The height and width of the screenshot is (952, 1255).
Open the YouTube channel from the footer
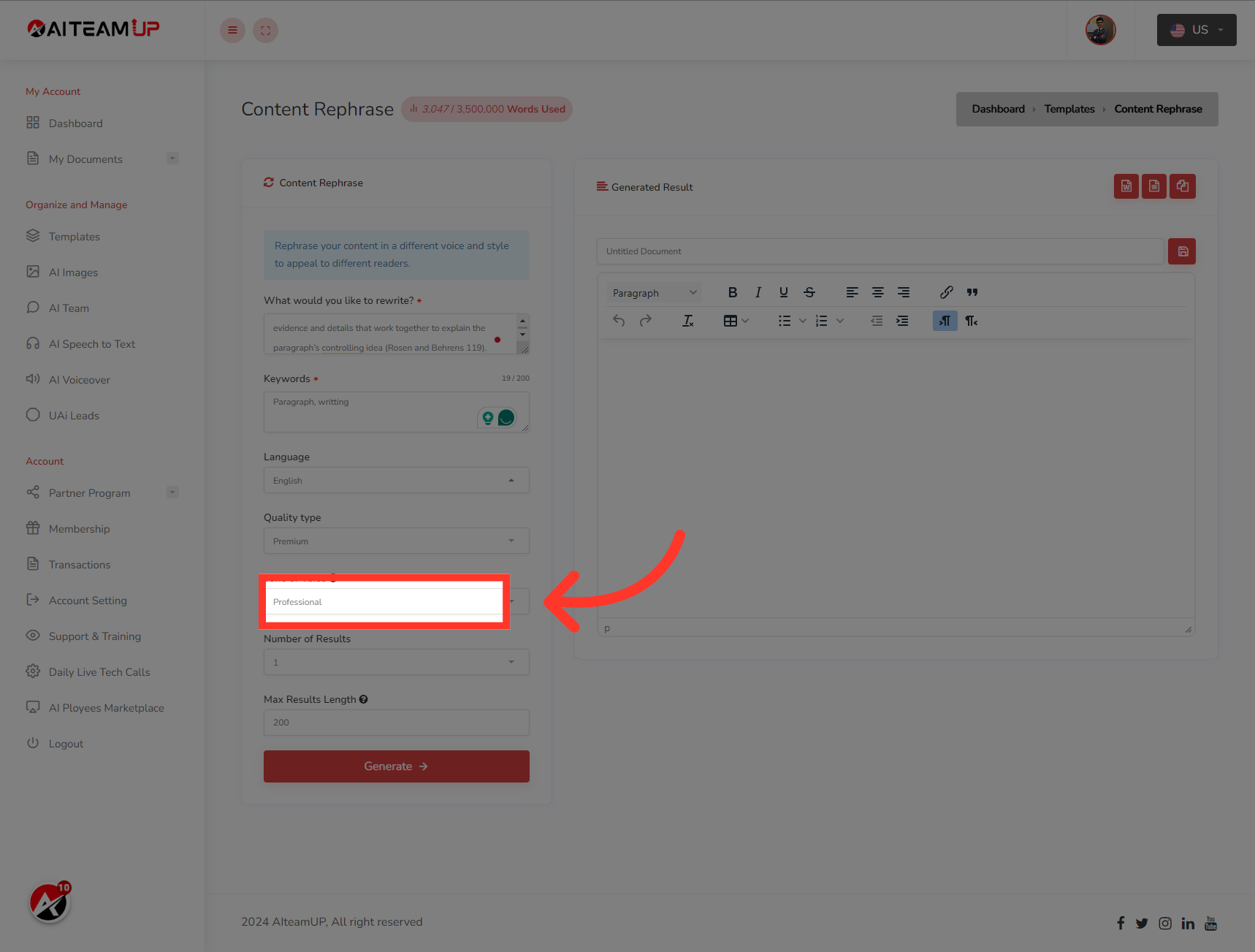pyautogui.click(x=1210, y=924)
